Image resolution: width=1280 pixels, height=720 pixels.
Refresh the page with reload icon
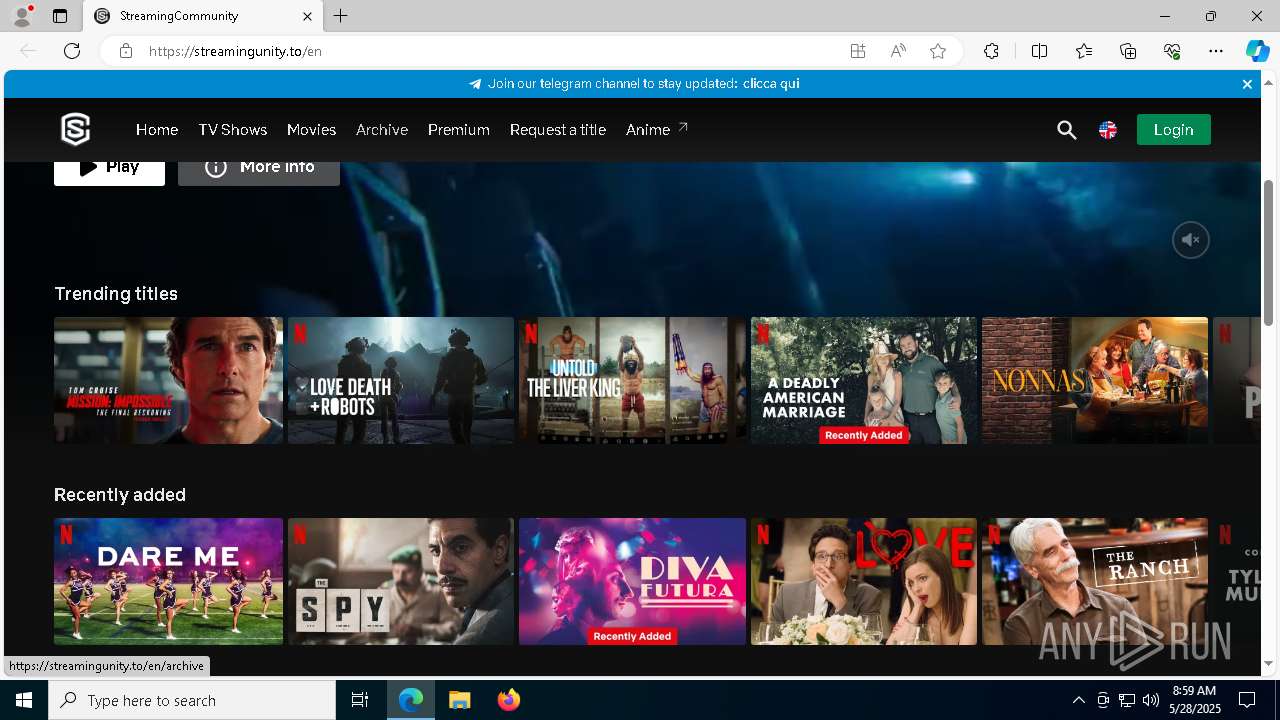[x=72, y=51]
